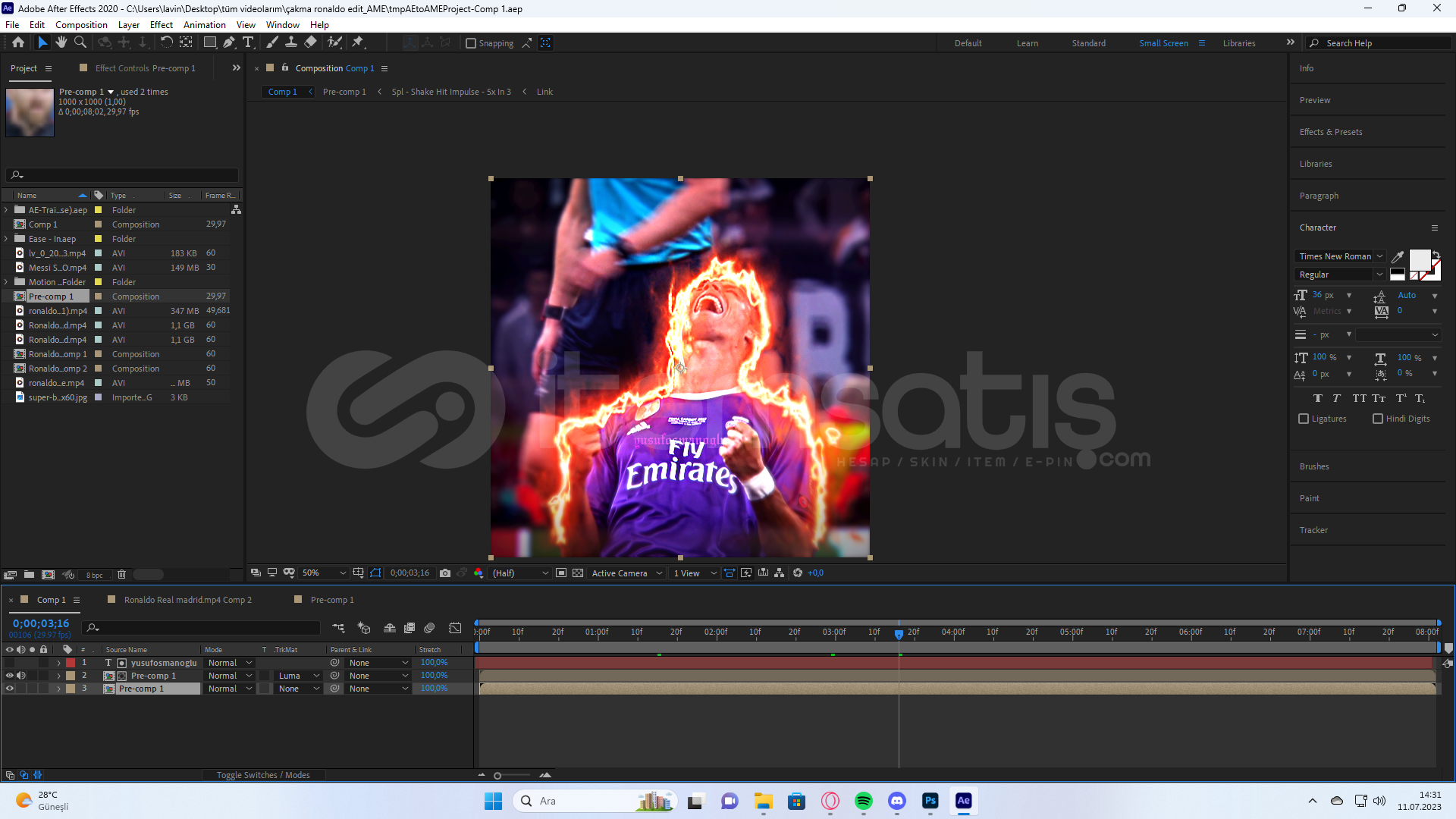Open the Animation menu
This screenshot has width=1456, height=819.
click(204, 25)
